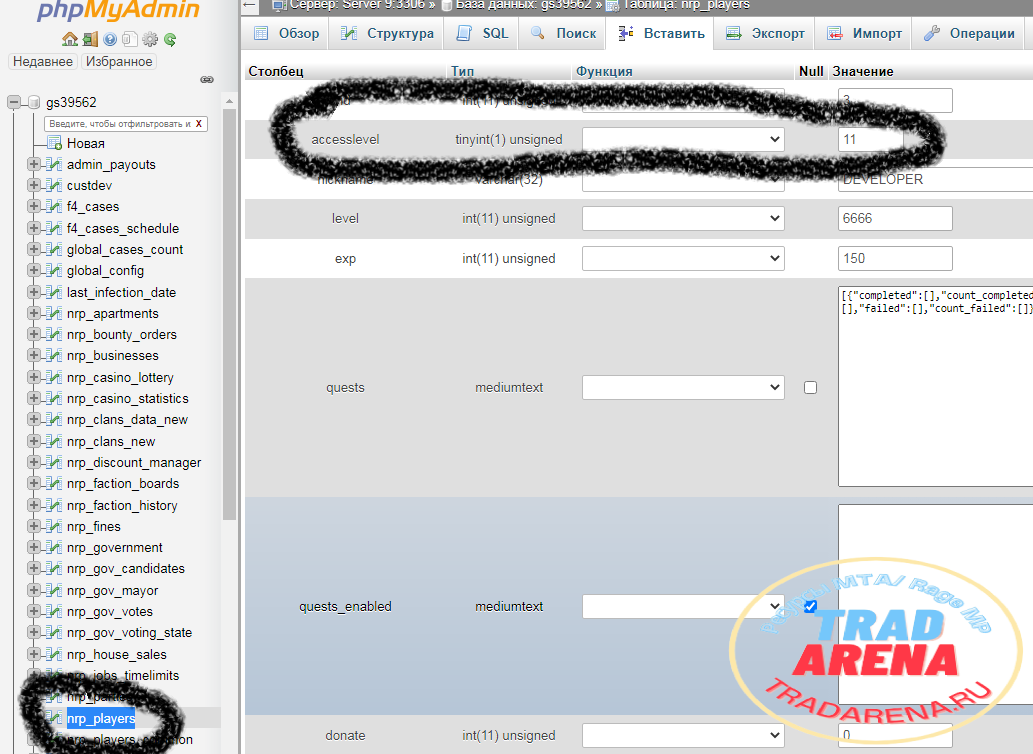Viewport: 1033px width, 754px height.
Task: Open the MySQL documentation page icon
Action: [x=130, y=40]
